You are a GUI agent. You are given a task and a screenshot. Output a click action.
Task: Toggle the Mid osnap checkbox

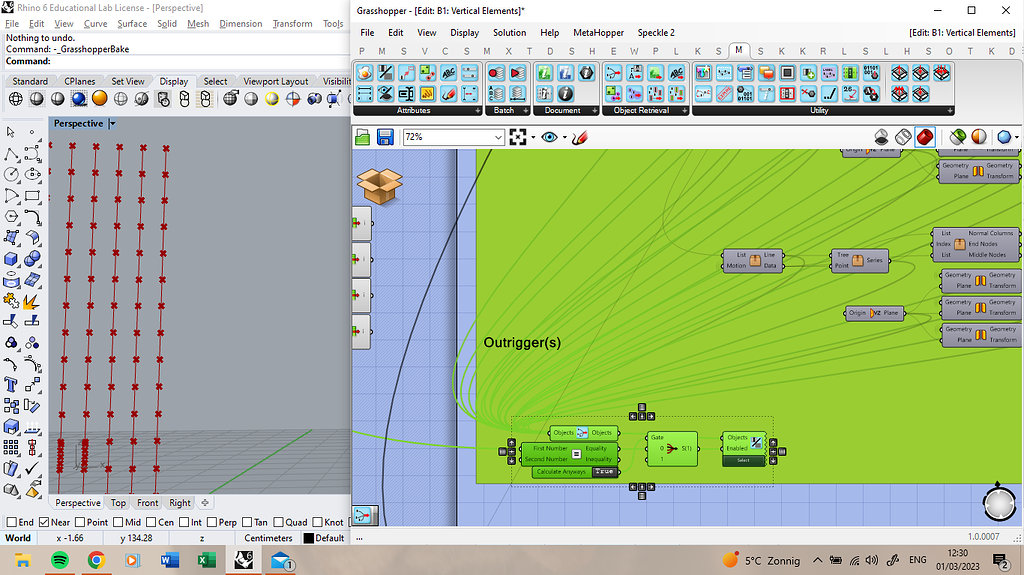point(120,522)
